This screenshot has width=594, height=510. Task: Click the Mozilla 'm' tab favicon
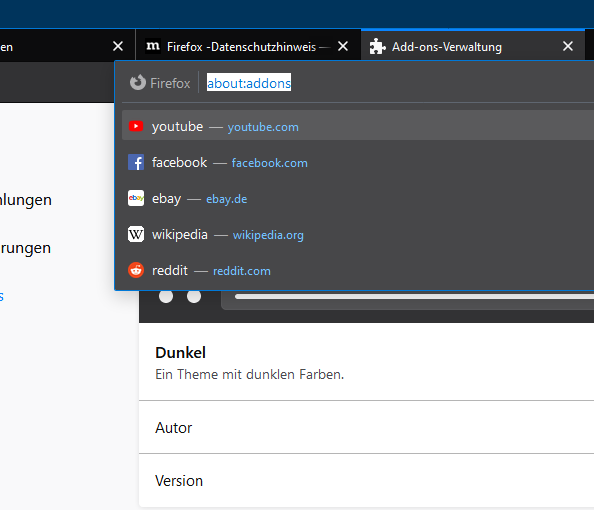153,46
